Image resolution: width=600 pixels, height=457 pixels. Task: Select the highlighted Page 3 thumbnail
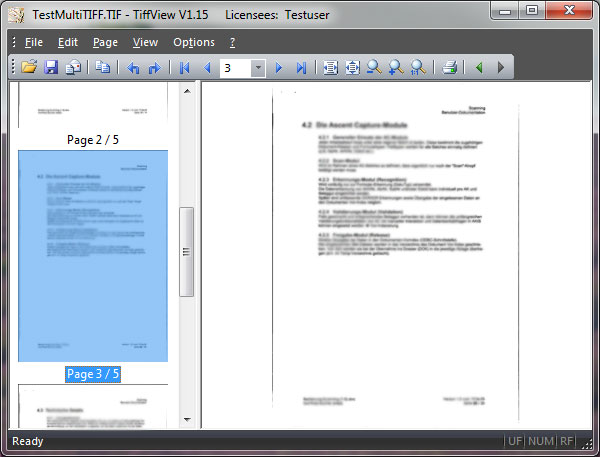(93, 256)
